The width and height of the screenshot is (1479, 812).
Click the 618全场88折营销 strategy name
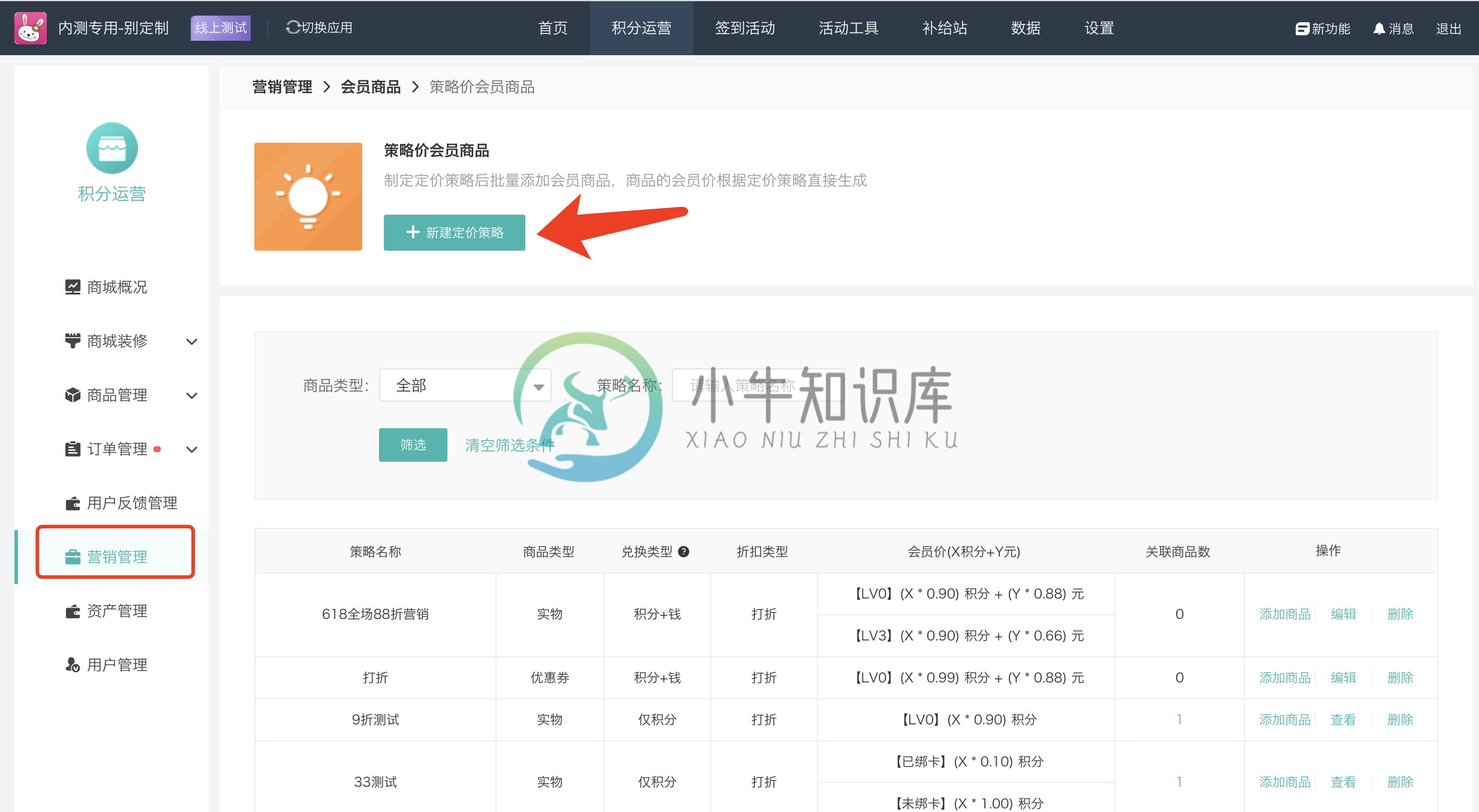coord(375,614)
